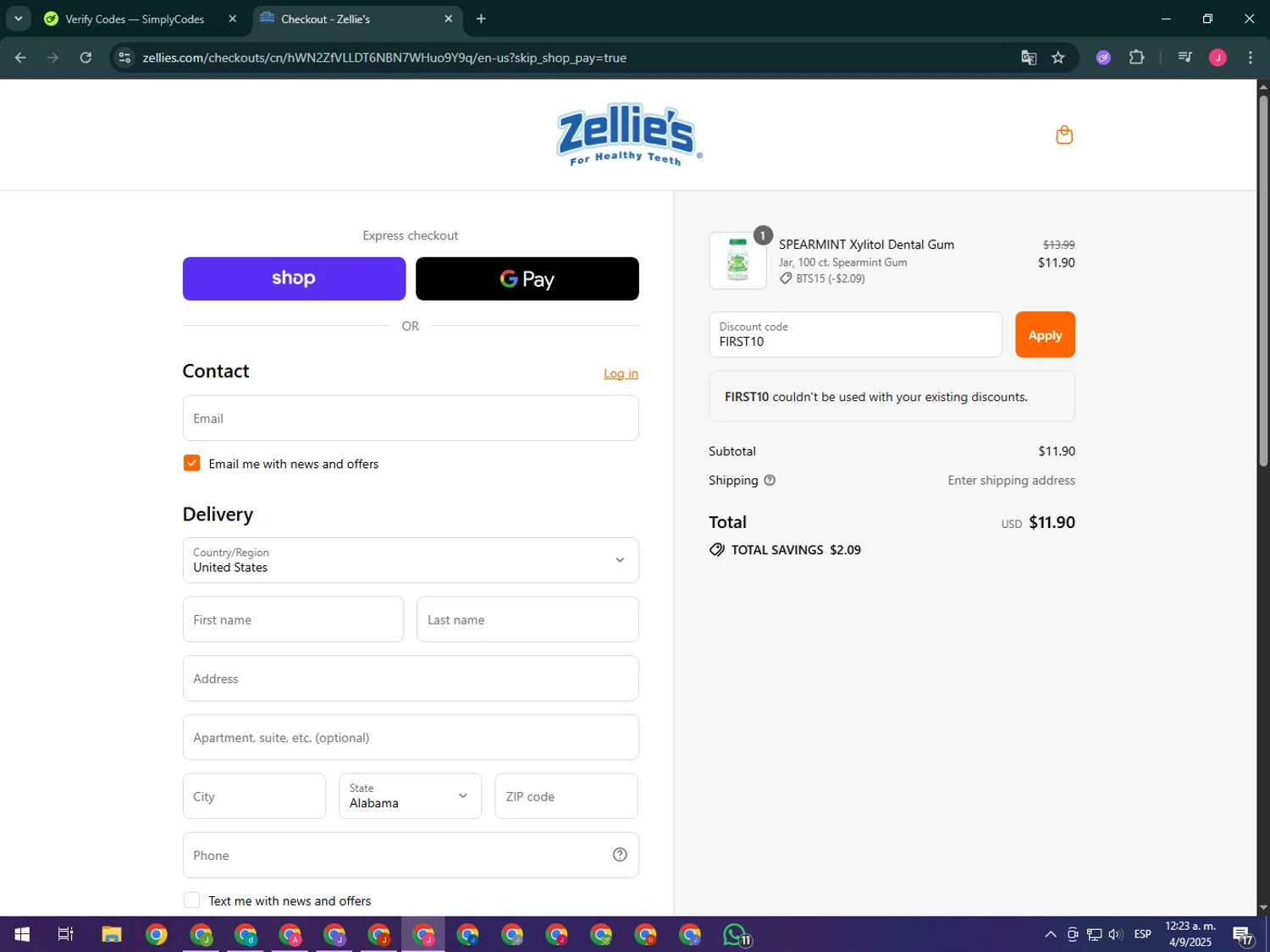Open the notification center icon
Viewport: 1270px width, 952px height.
click(1243, 935)
